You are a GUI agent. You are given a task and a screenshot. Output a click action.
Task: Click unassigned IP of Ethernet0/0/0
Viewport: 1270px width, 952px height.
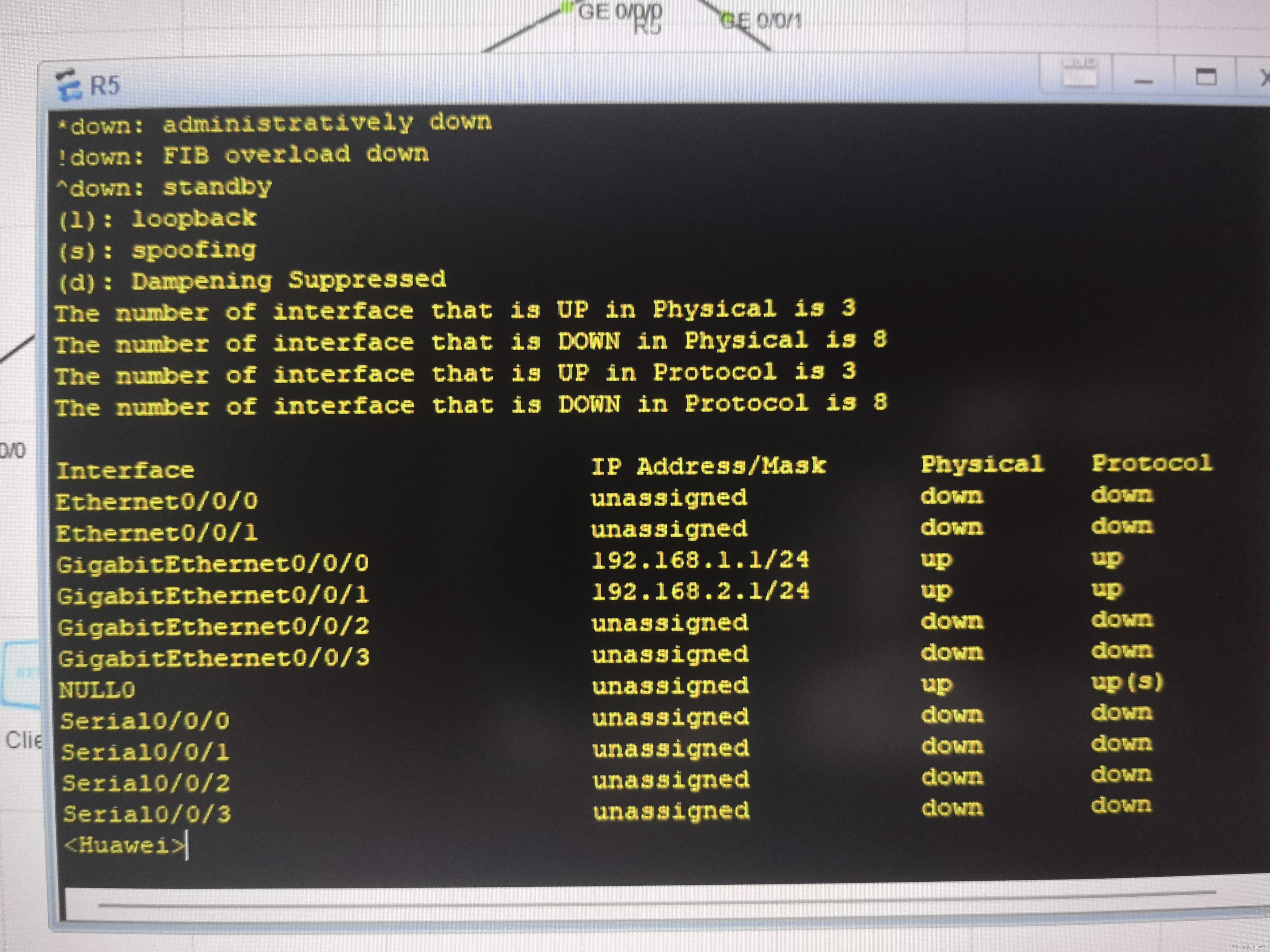(669, 497)
